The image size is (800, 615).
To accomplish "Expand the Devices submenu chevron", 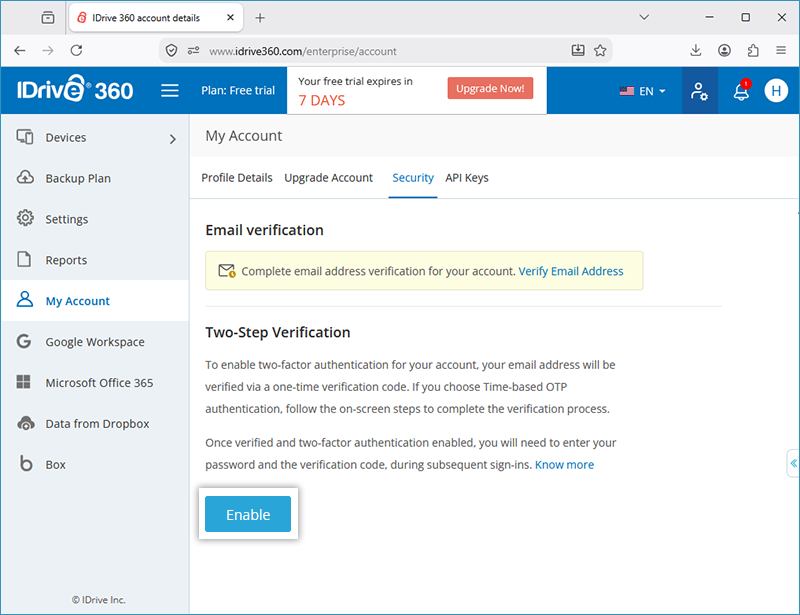I will point(172,139).
